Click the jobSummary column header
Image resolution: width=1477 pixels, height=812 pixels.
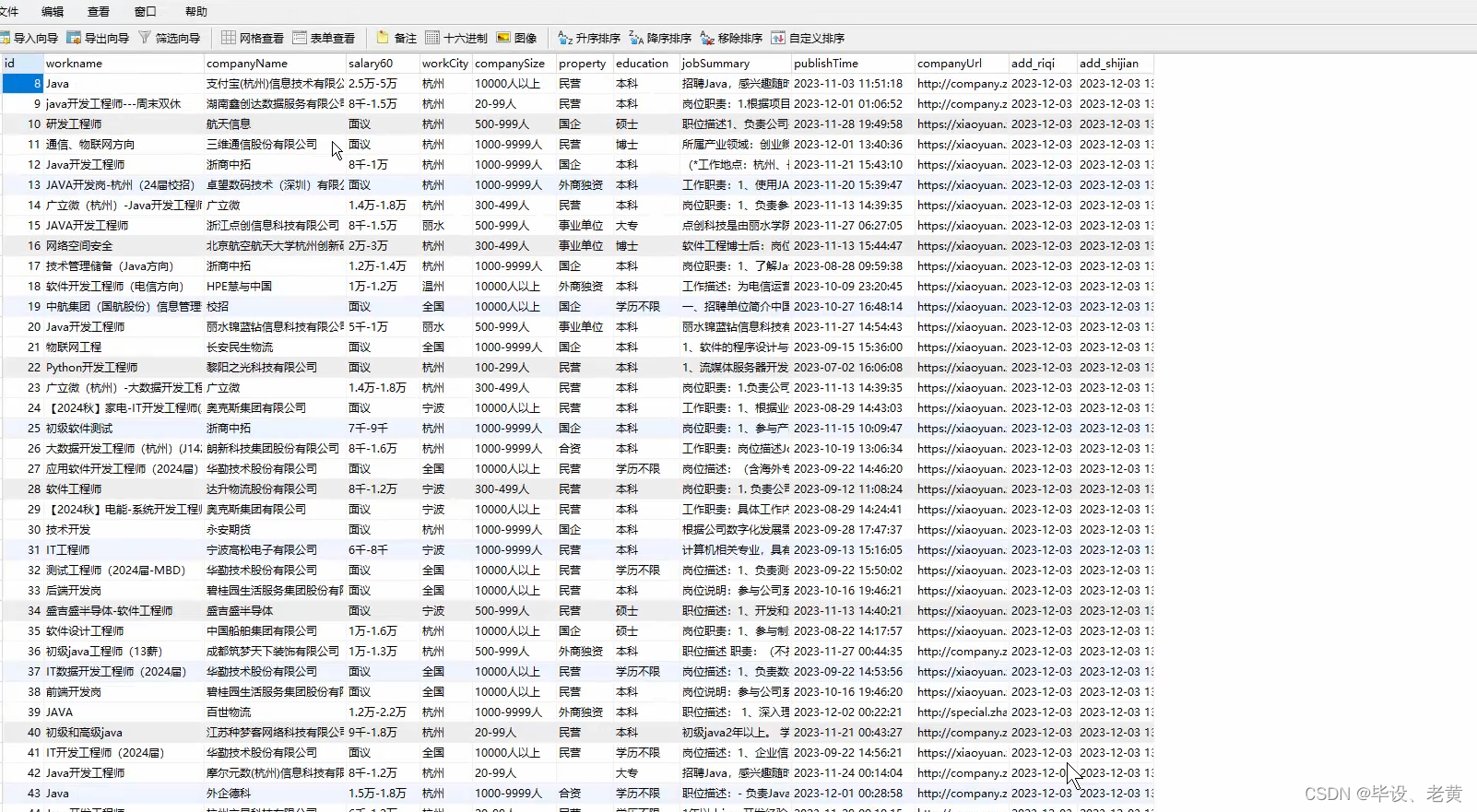point(736,64)
